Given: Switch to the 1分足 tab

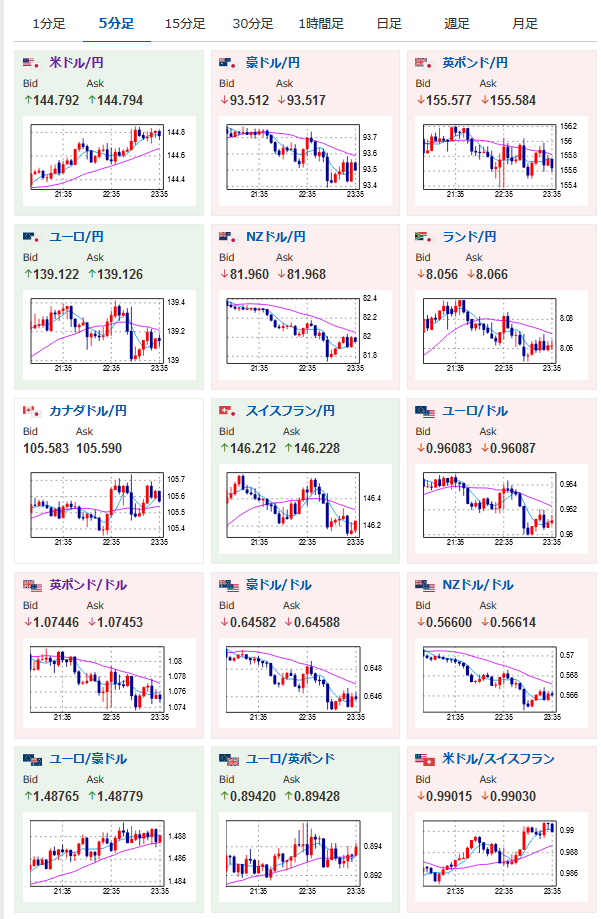Looking at the screenshot, I should click(x=49, y=24).
